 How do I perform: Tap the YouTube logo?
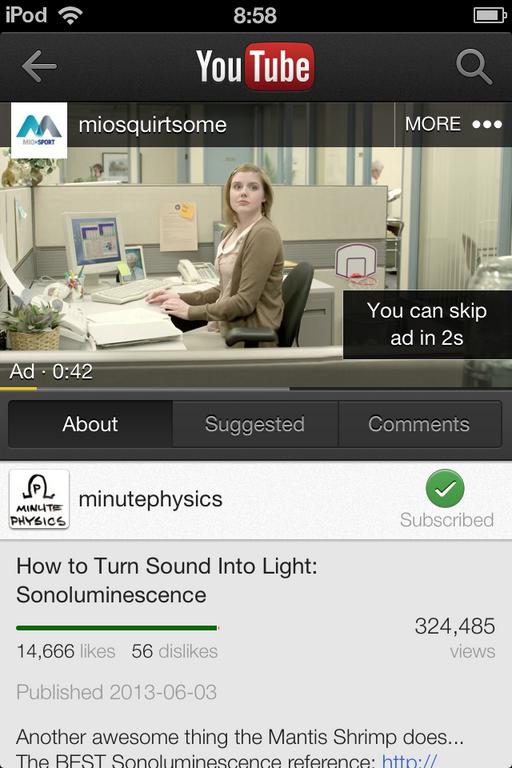(x=255, y=67)
